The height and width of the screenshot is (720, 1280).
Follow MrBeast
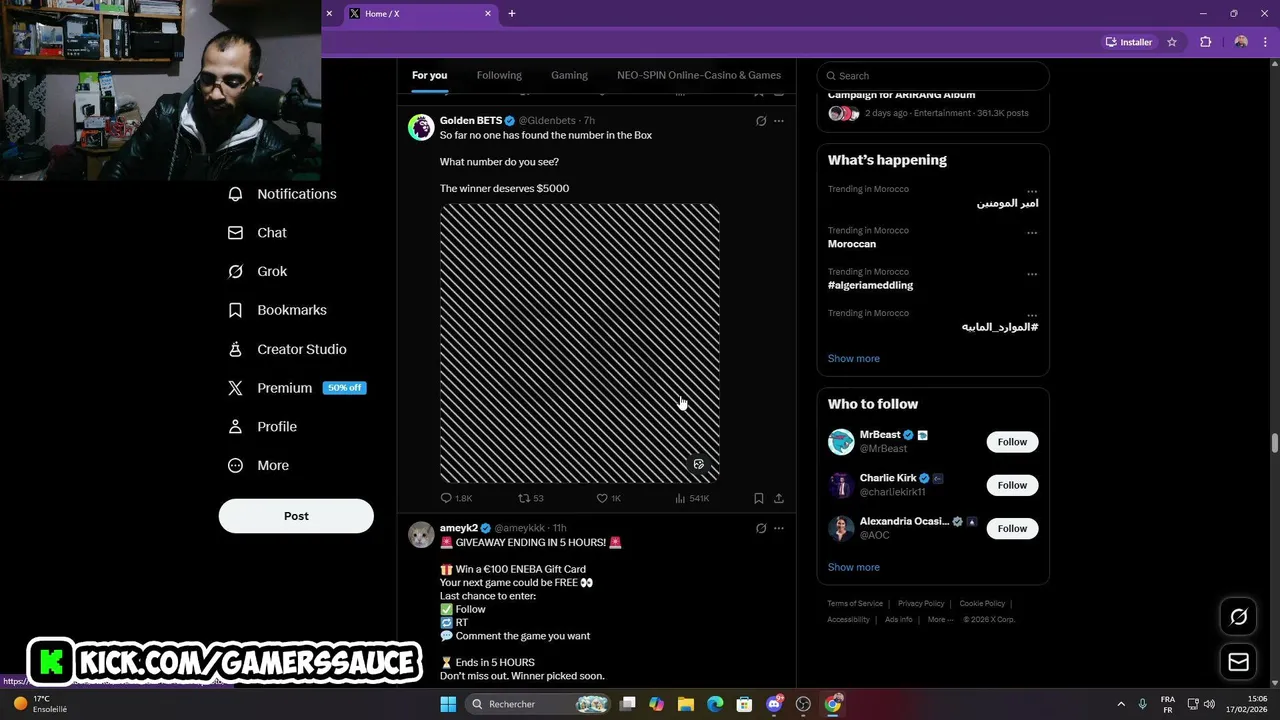coord(1012,442)
